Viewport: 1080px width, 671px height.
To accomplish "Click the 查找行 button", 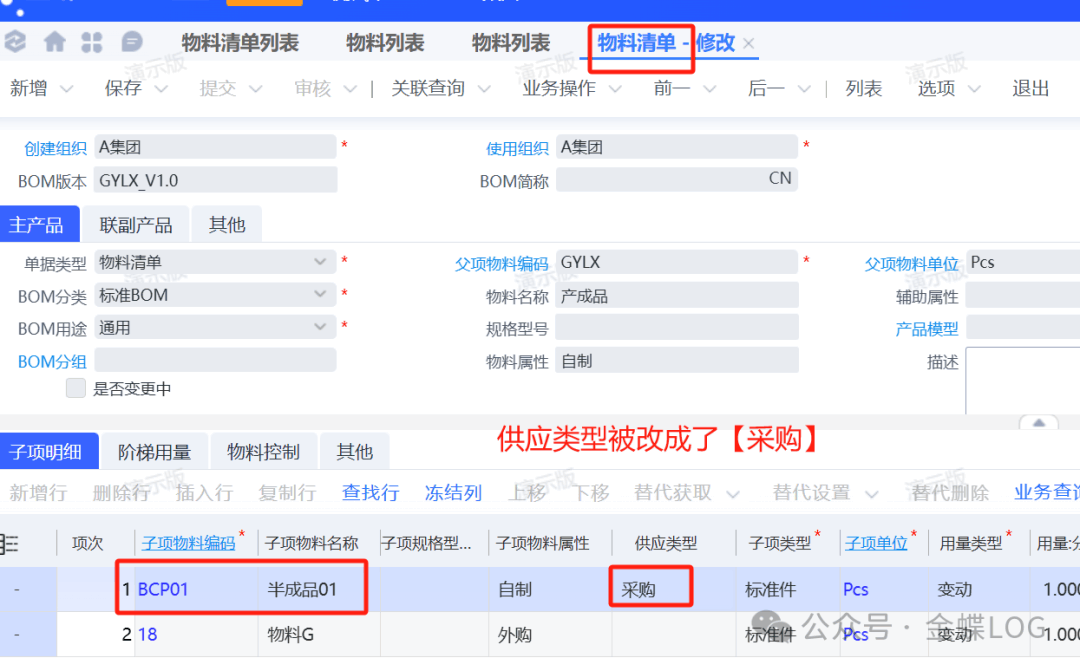I will tap(370, 493).
